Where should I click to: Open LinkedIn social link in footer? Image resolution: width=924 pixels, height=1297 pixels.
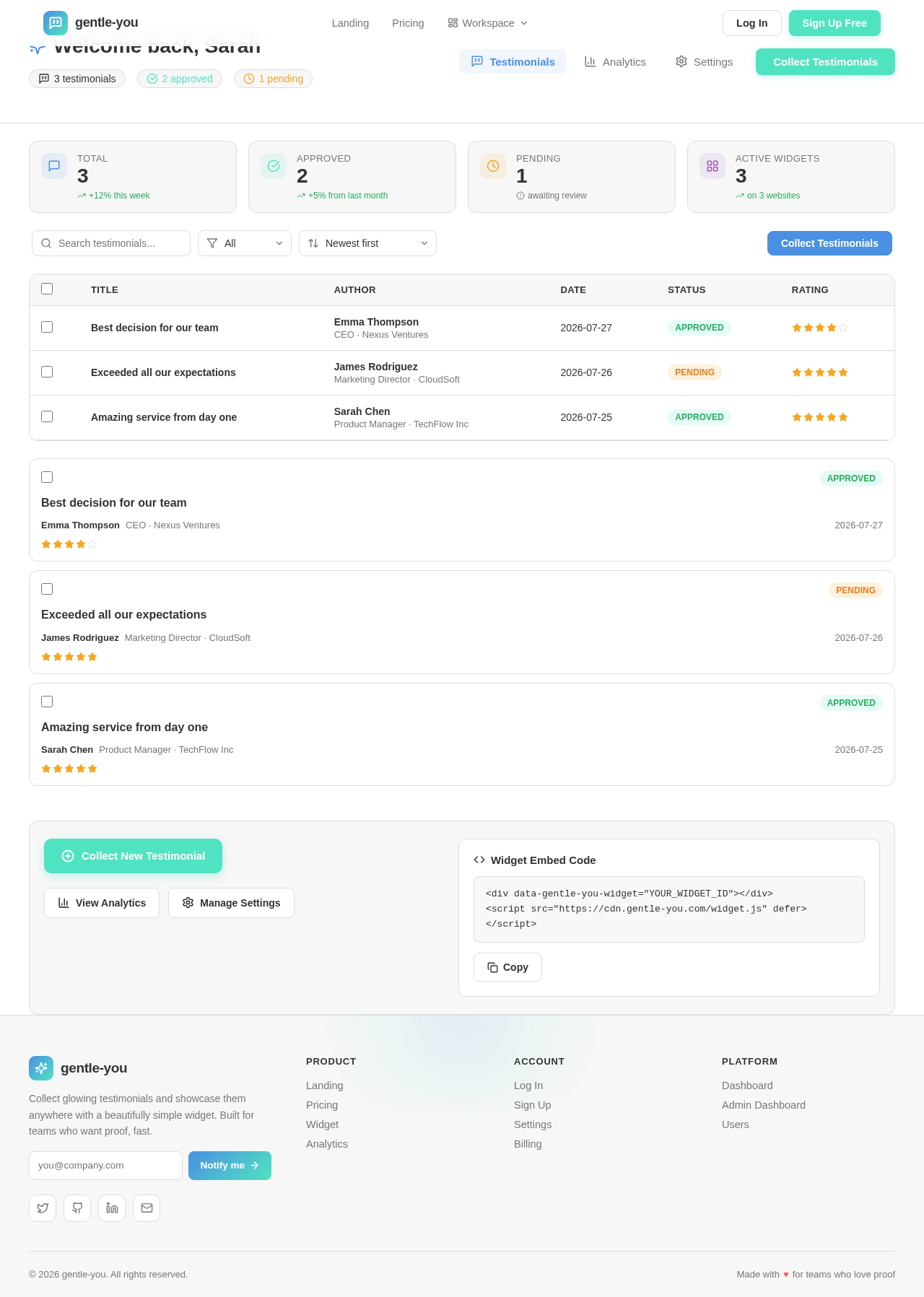(x=112, y=1208)
